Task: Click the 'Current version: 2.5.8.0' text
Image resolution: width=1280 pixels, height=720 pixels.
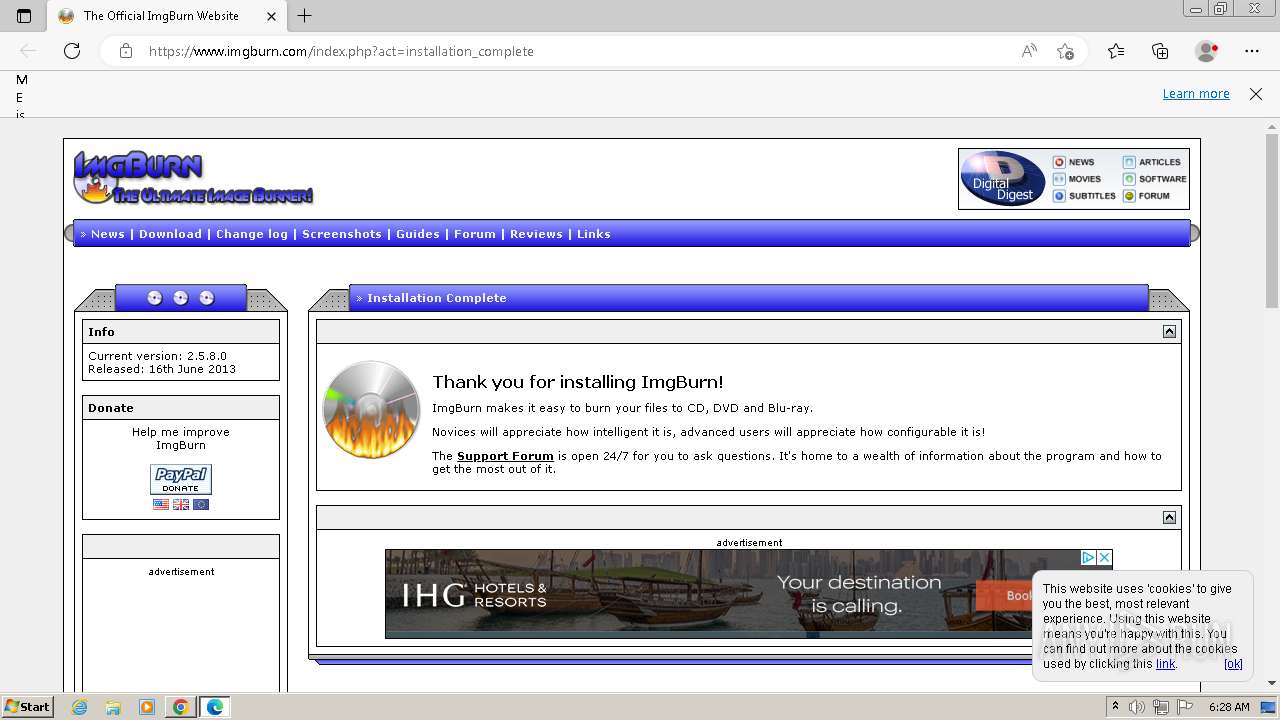Action: coord(157,356)
